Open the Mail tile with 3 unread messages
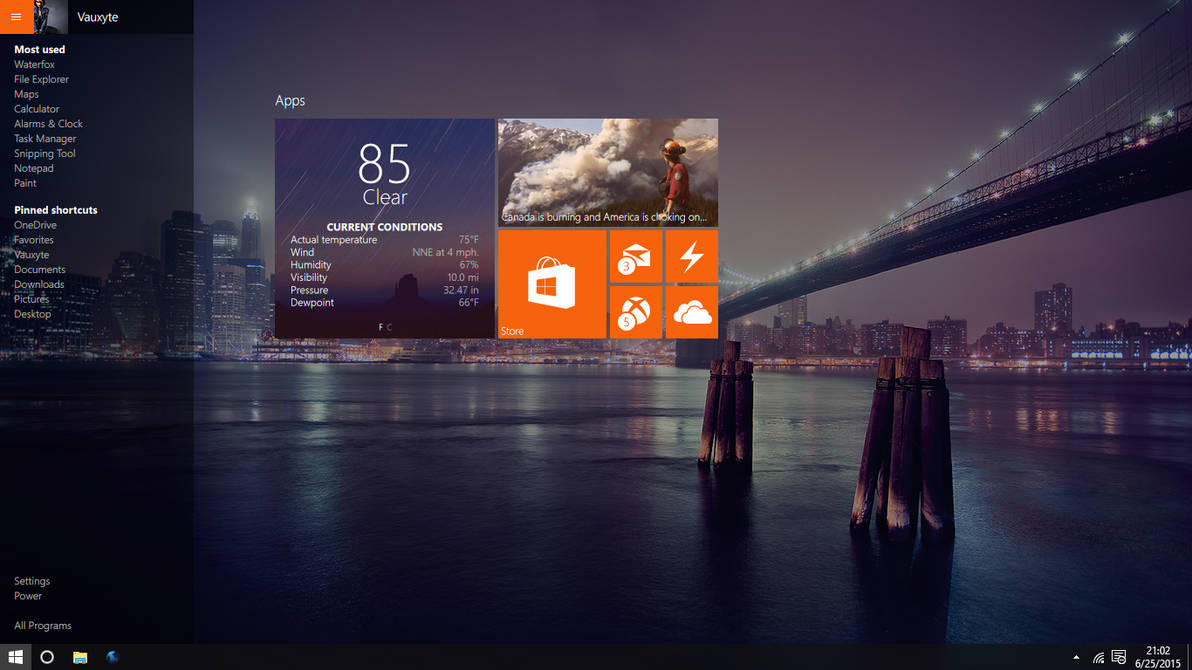 (635, 256)
